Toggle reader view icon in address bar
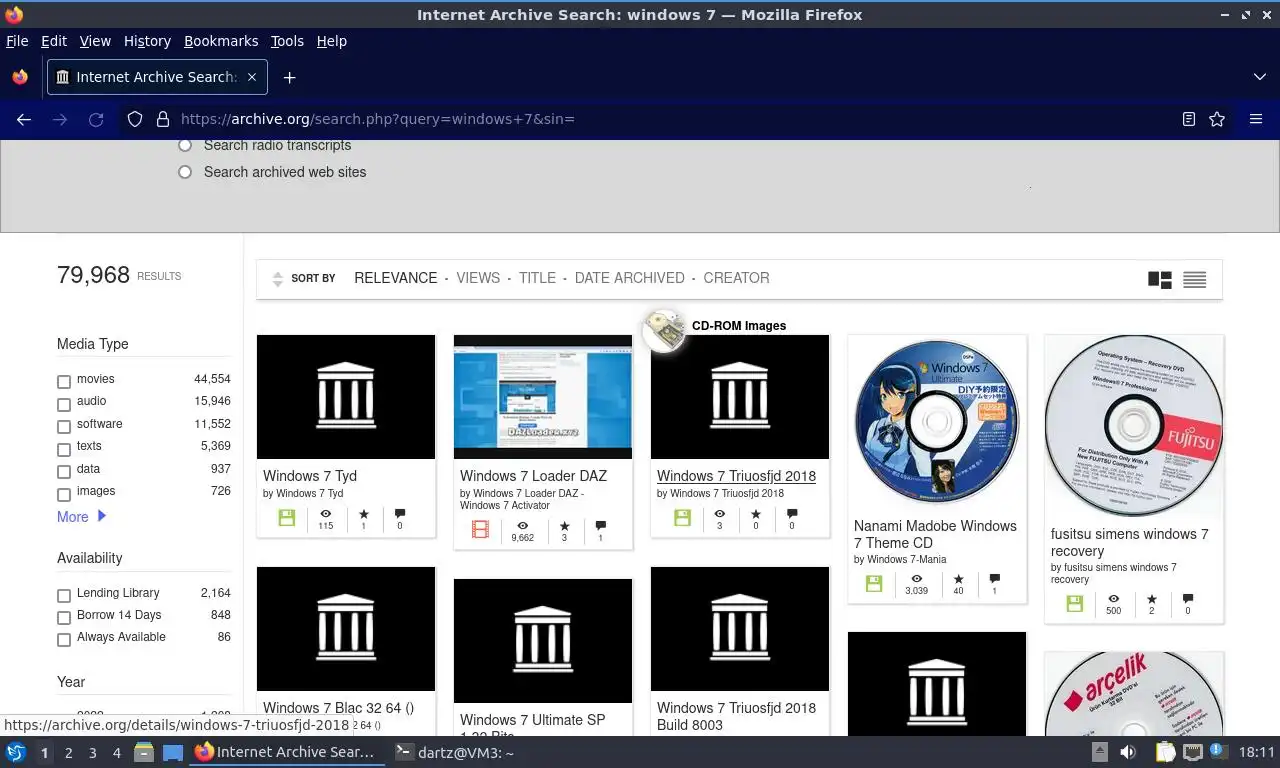The image size is (1280, 768). click(1189, 119)
